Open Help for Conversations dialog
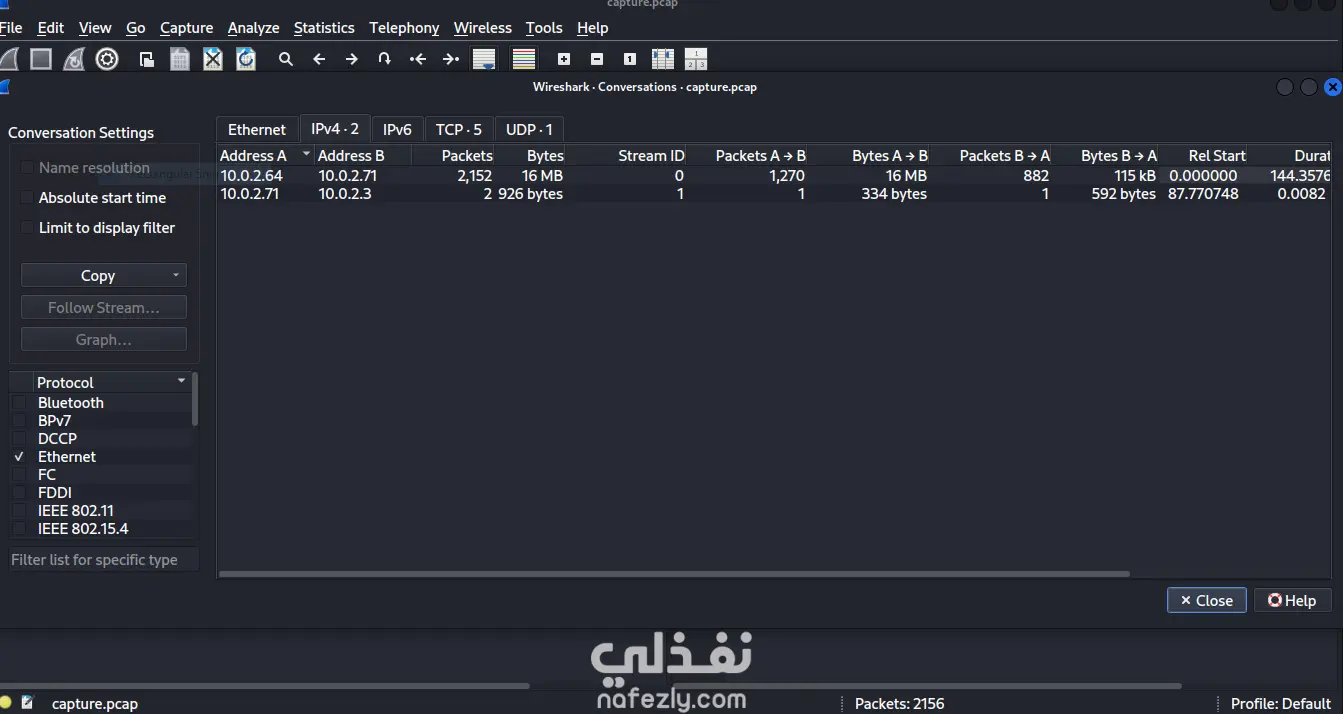 pos(1292,600)
